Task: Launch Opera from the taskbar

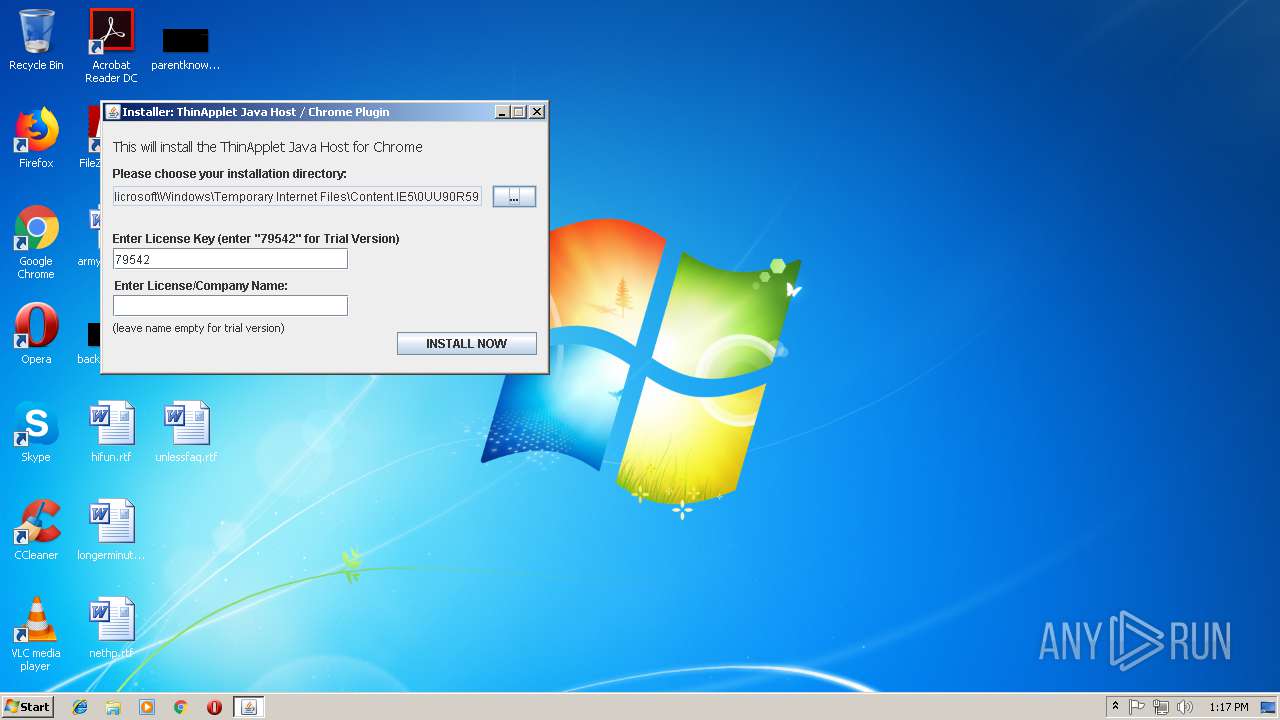Action: pyautogui.click(x=214, y=707)
